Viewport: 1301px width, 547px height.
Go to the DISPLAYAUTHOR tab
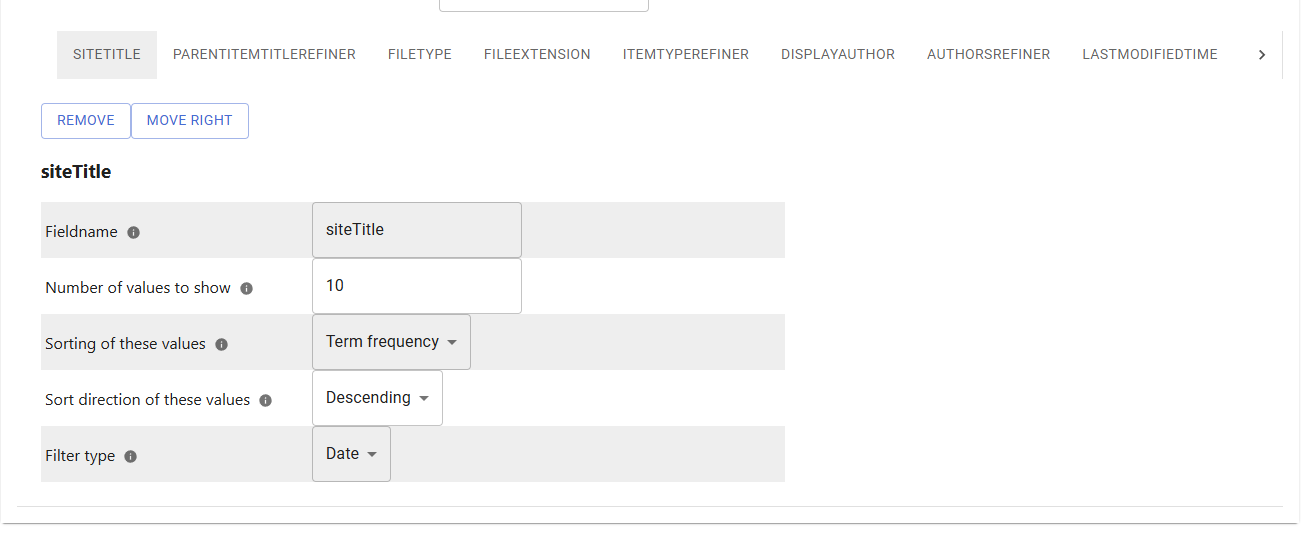[x=838, y=55]
